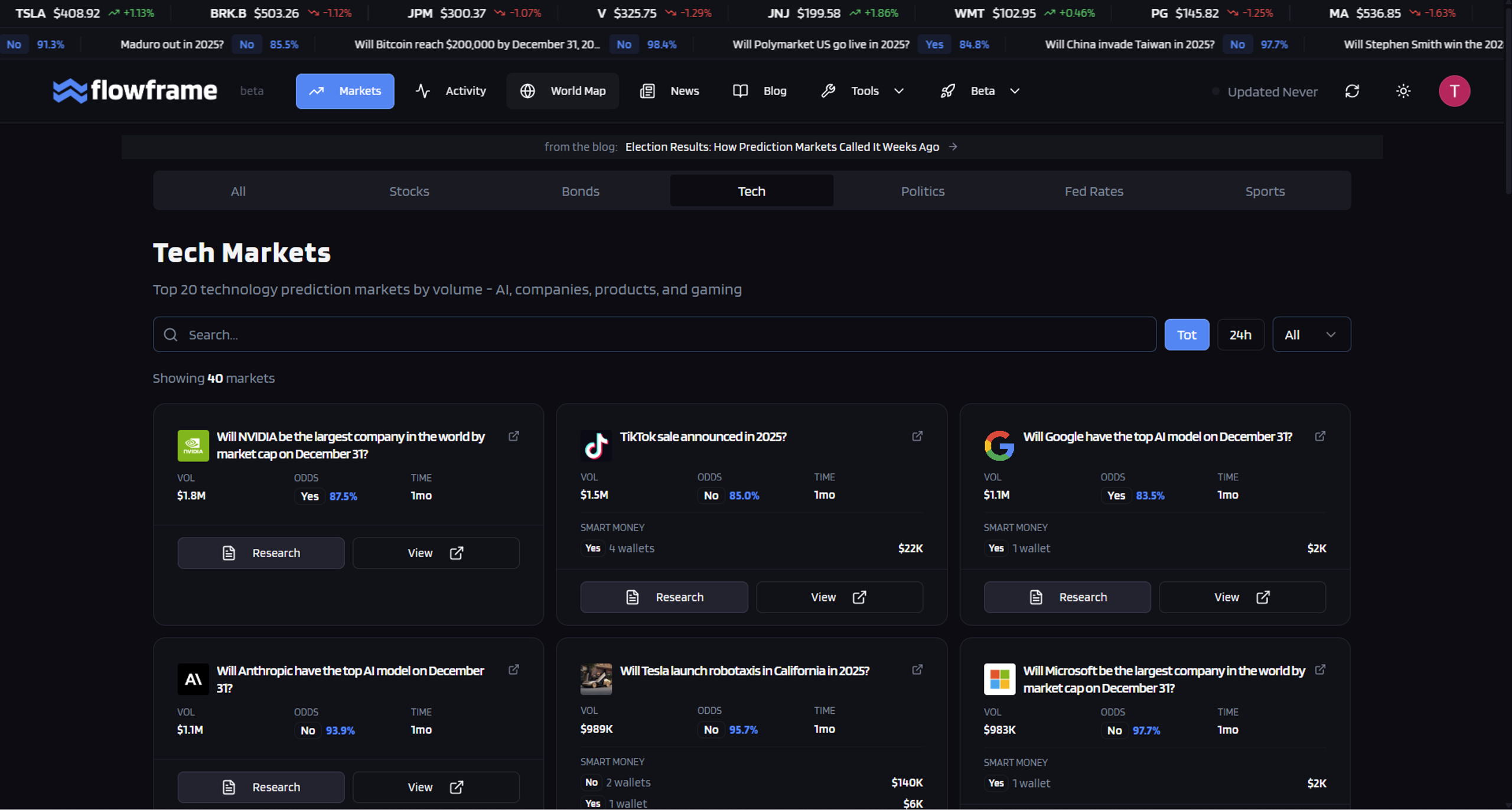
Task: Click the NVIDIA logo thumbnail
Action: click(193, 445)
